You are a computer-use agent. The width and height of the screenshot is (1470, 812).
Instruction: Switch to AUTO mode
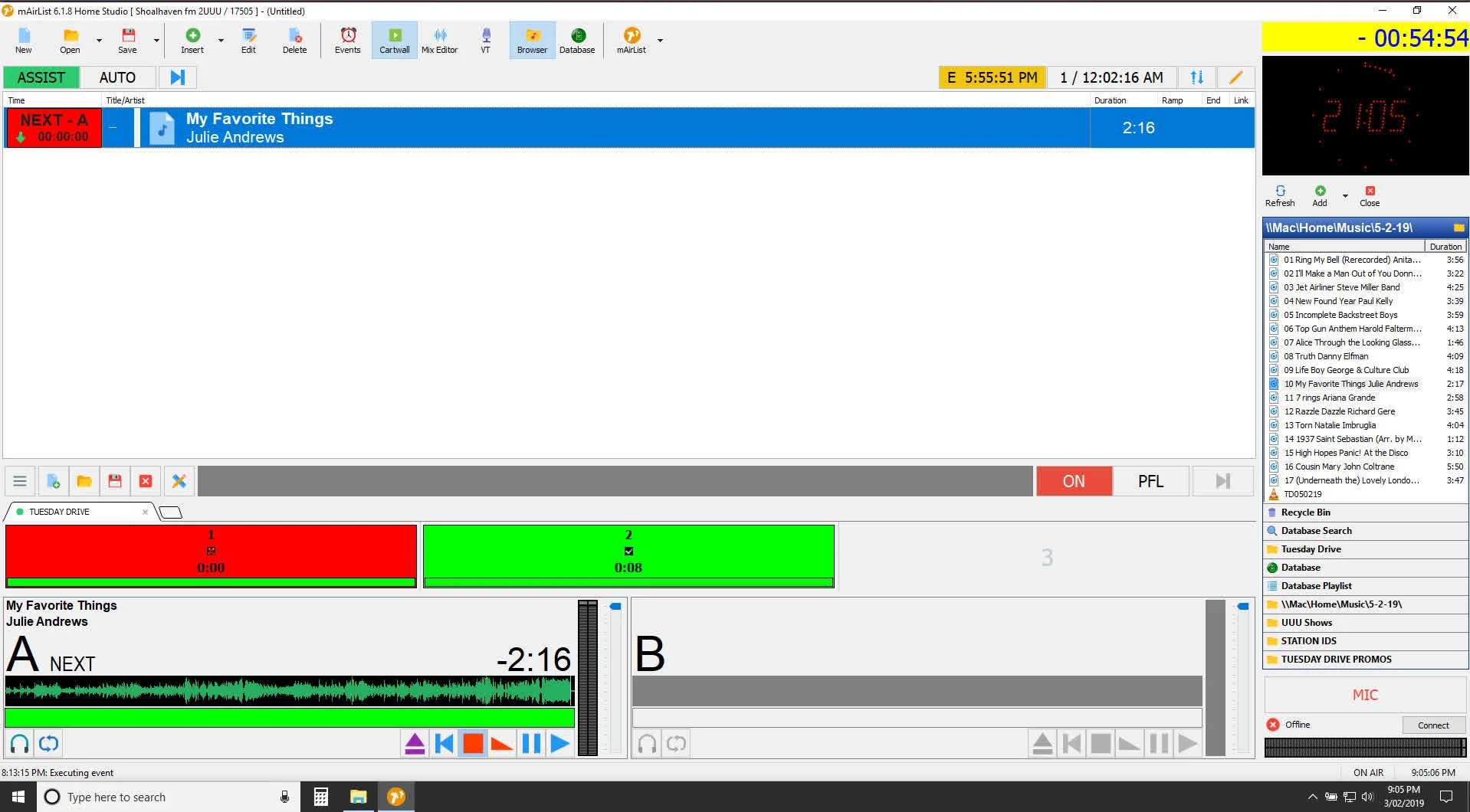(117, 77)
